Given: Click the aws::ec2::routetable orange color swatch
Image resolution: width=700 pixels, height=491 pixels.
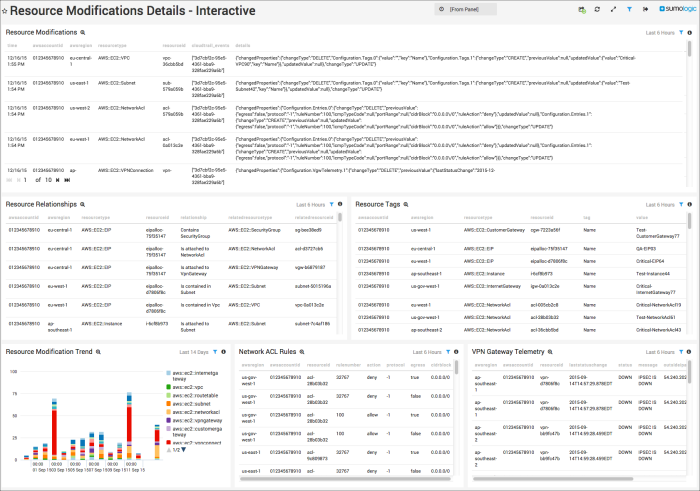Looking at the screenshot, I should point(168,394).
